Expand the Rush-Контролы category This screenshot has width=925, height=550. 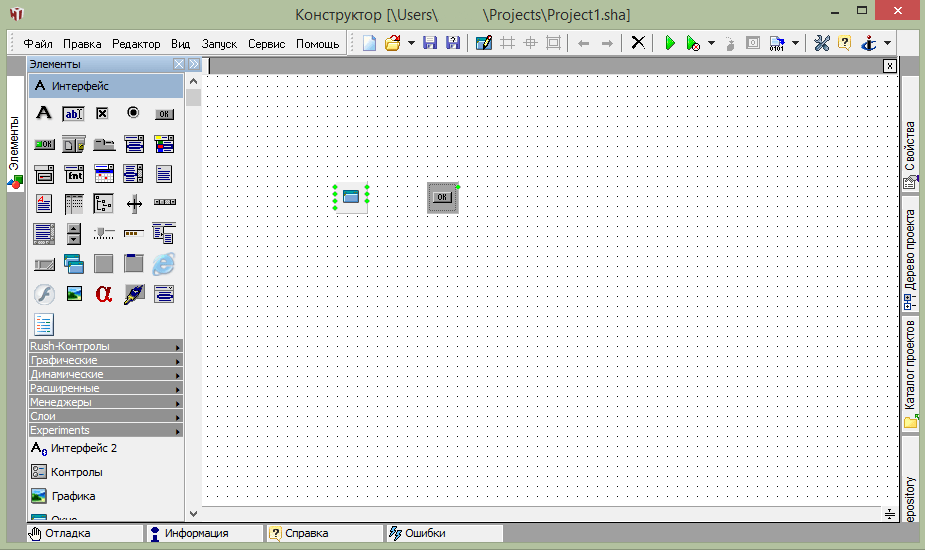click(x=105, y=346)
